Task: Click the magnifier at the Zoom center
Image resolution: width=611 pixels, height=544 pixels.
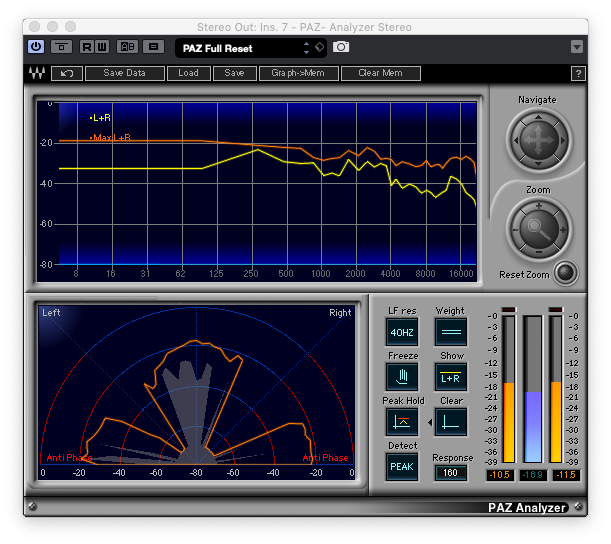Action: 539,230
